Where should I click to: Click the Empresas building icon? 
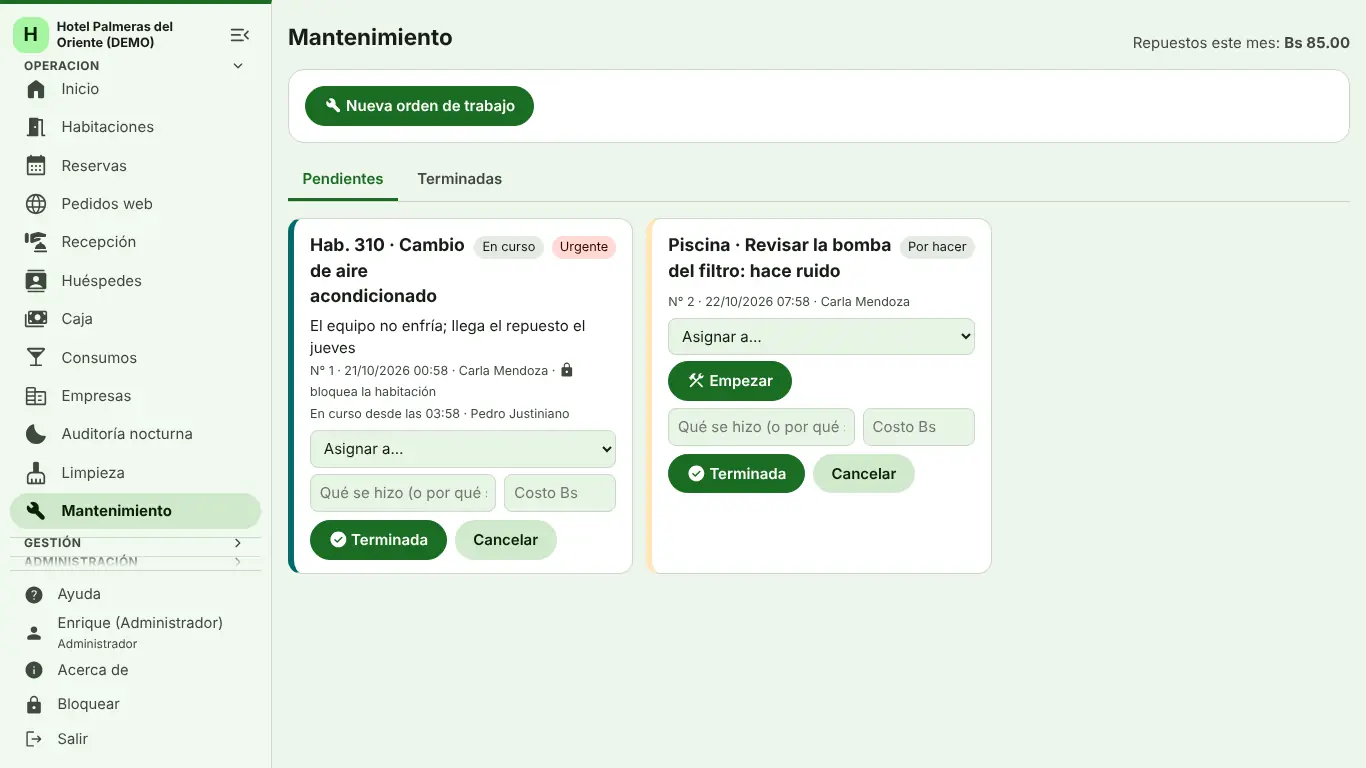(x=36, y=396)
